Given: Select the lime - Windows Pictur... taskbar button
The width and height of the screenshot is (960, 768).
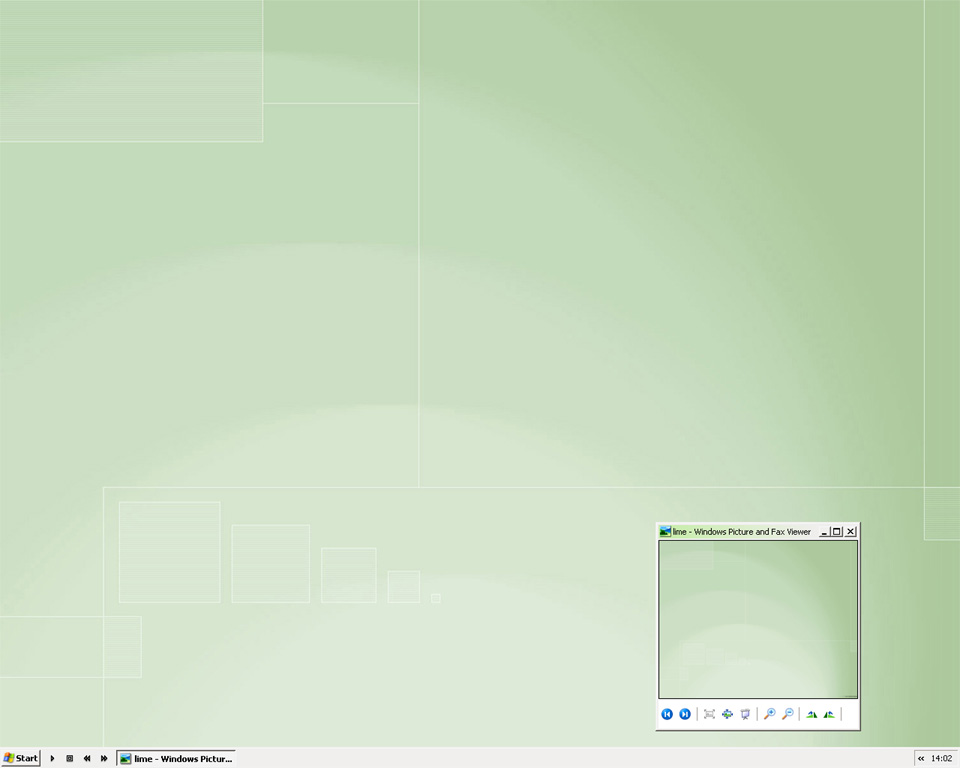Looking at the screenshot, I should [x=176, y=759].
